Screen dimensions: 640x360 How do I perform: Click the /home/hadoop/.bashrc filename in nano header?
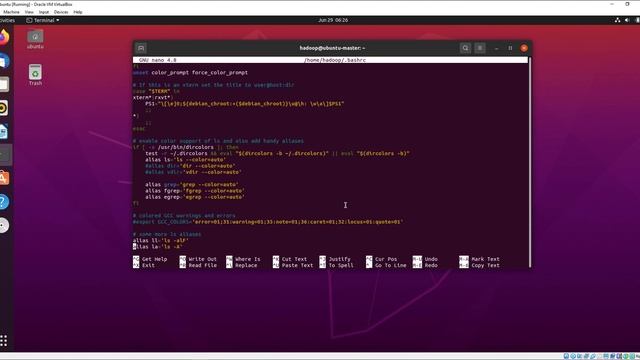pyautogui.click(x=335, y=60)
